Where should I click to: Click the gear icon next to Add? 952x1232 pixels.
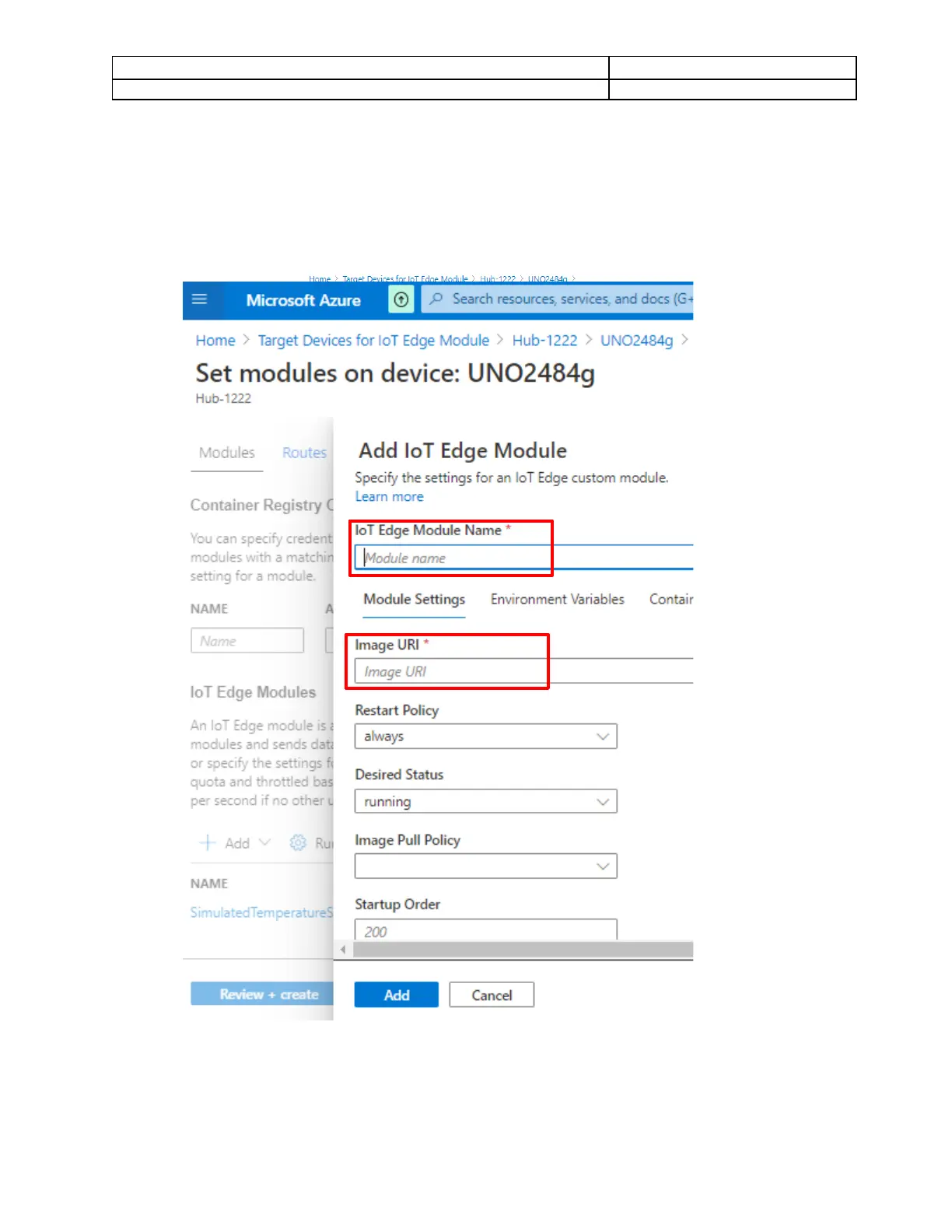[x=298, y=843]
